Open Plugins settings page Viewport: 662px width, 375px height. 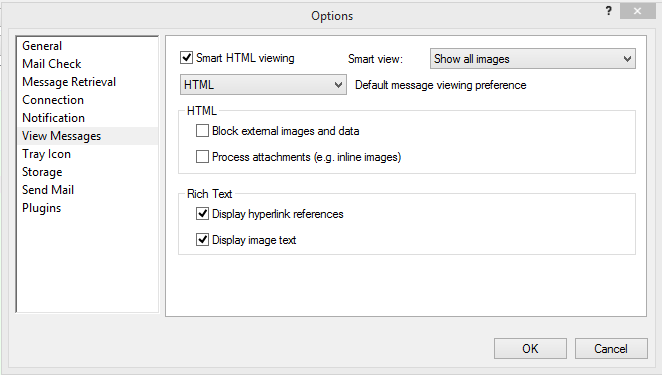pos(41,208)
